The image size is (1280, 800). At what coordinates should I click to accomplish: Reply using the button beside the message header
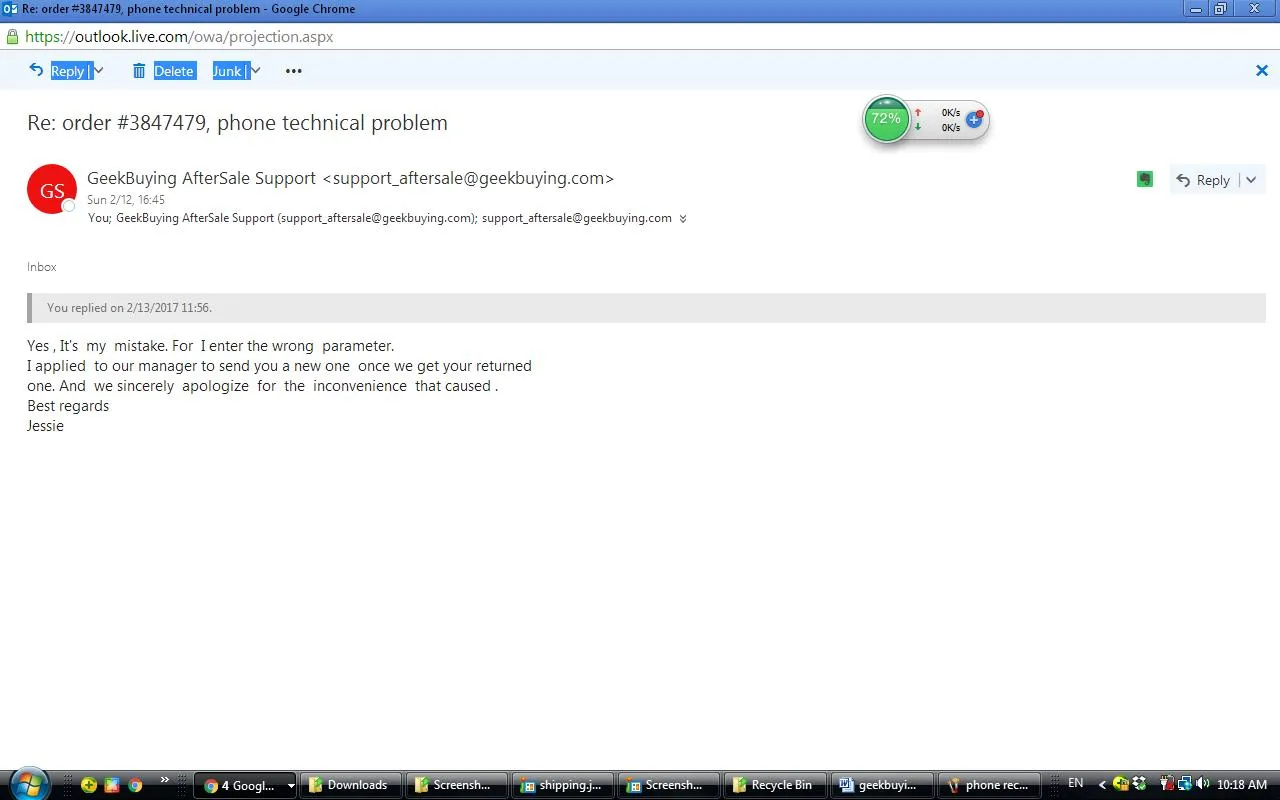[x=1203, y=180]
